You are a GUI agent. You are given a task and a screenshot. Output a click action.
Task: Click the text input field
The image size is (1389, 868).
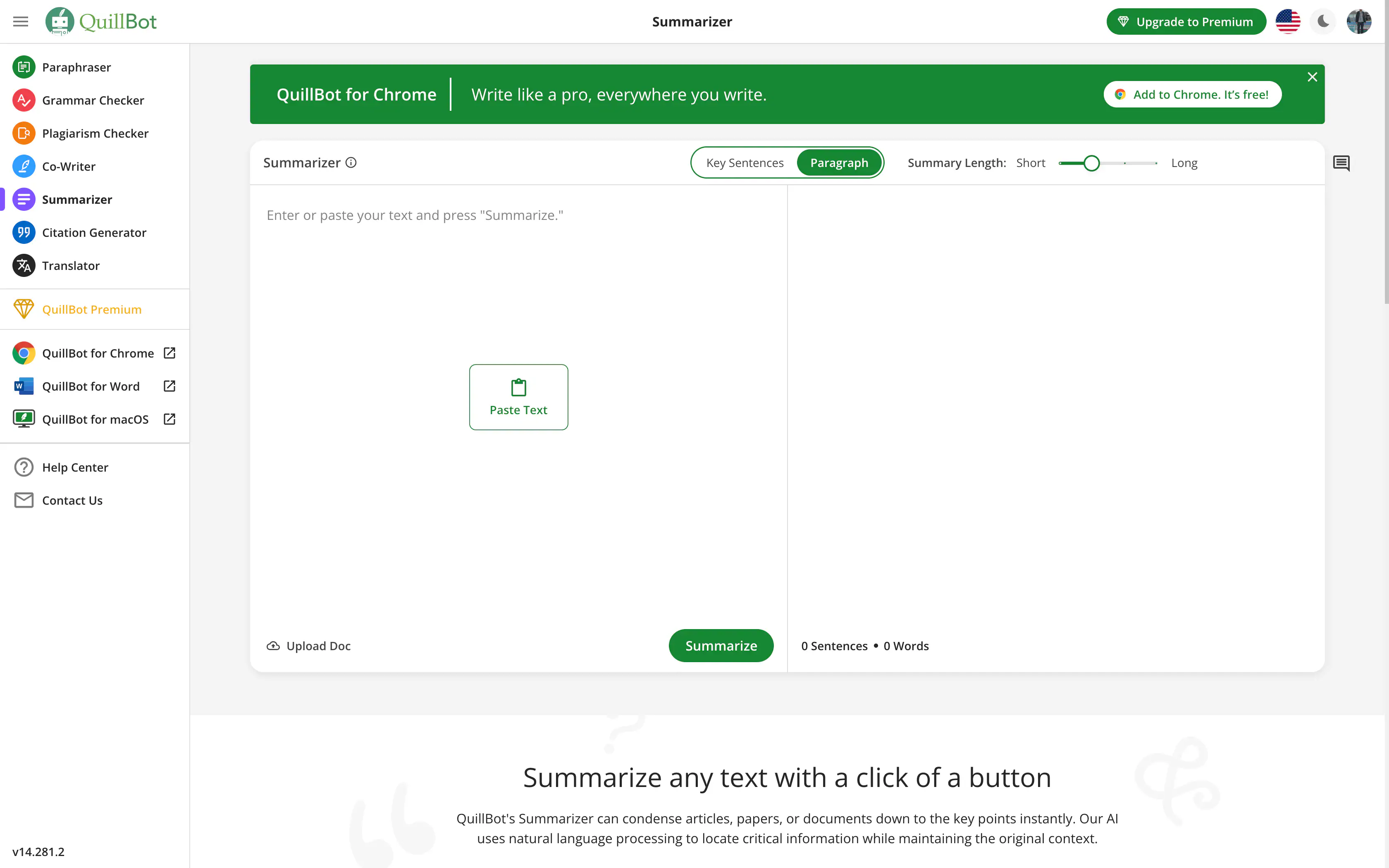click(518, 215)
